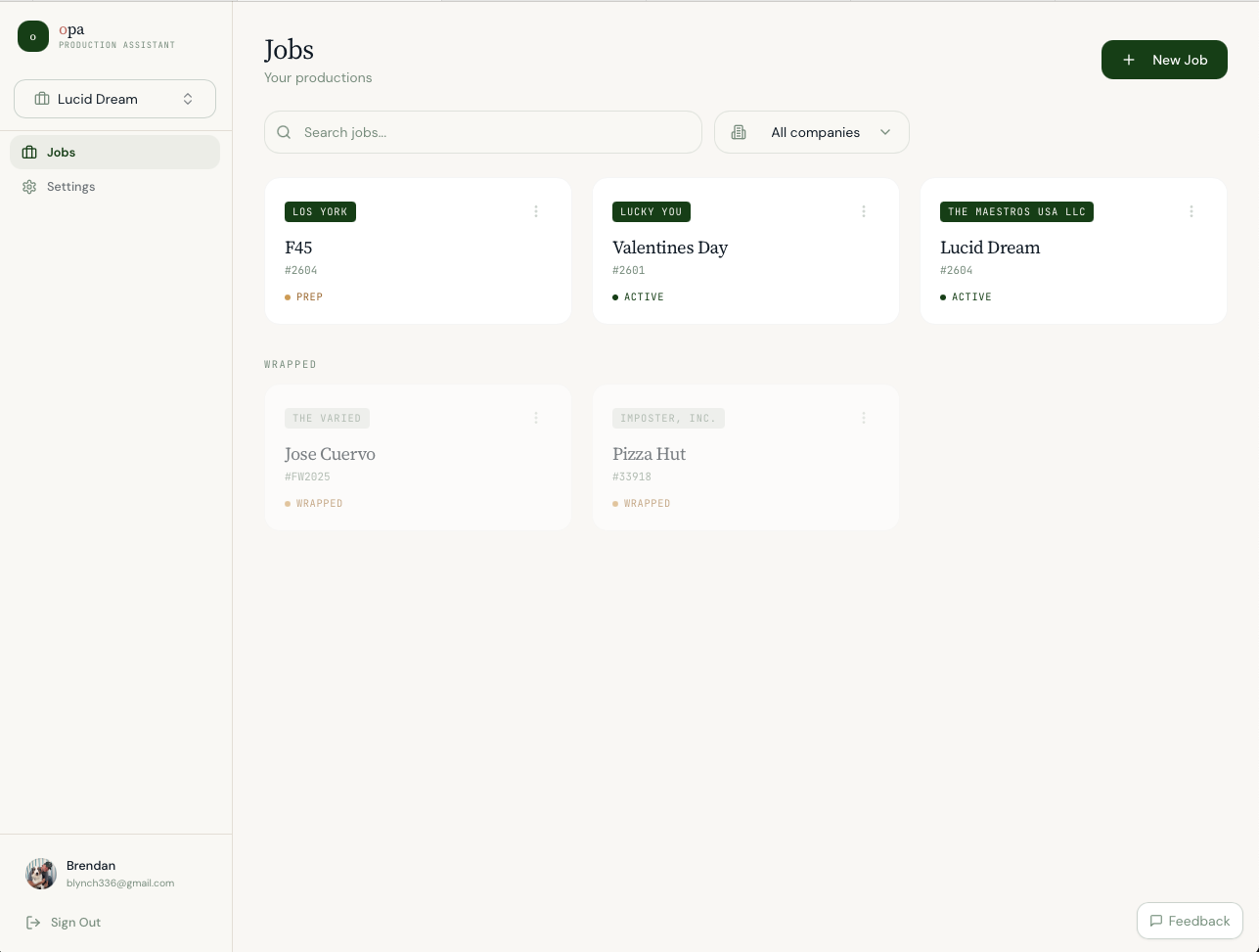Go to Settings in the sidebar
Screen dimensions: 1259x952
[x=70, y=187]
